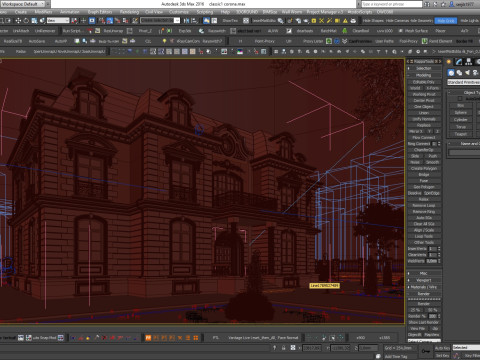Open the selection filter View dropdown
Image resolution: width=480 pixels, height=360 pixels.
[58, 21]
